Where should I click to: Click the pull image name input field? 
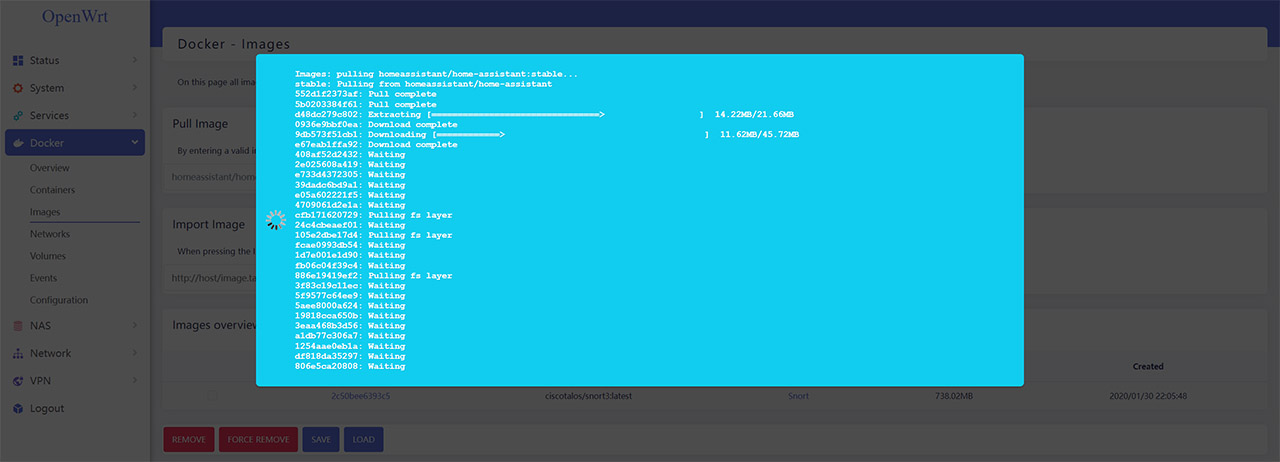point(210,177)
